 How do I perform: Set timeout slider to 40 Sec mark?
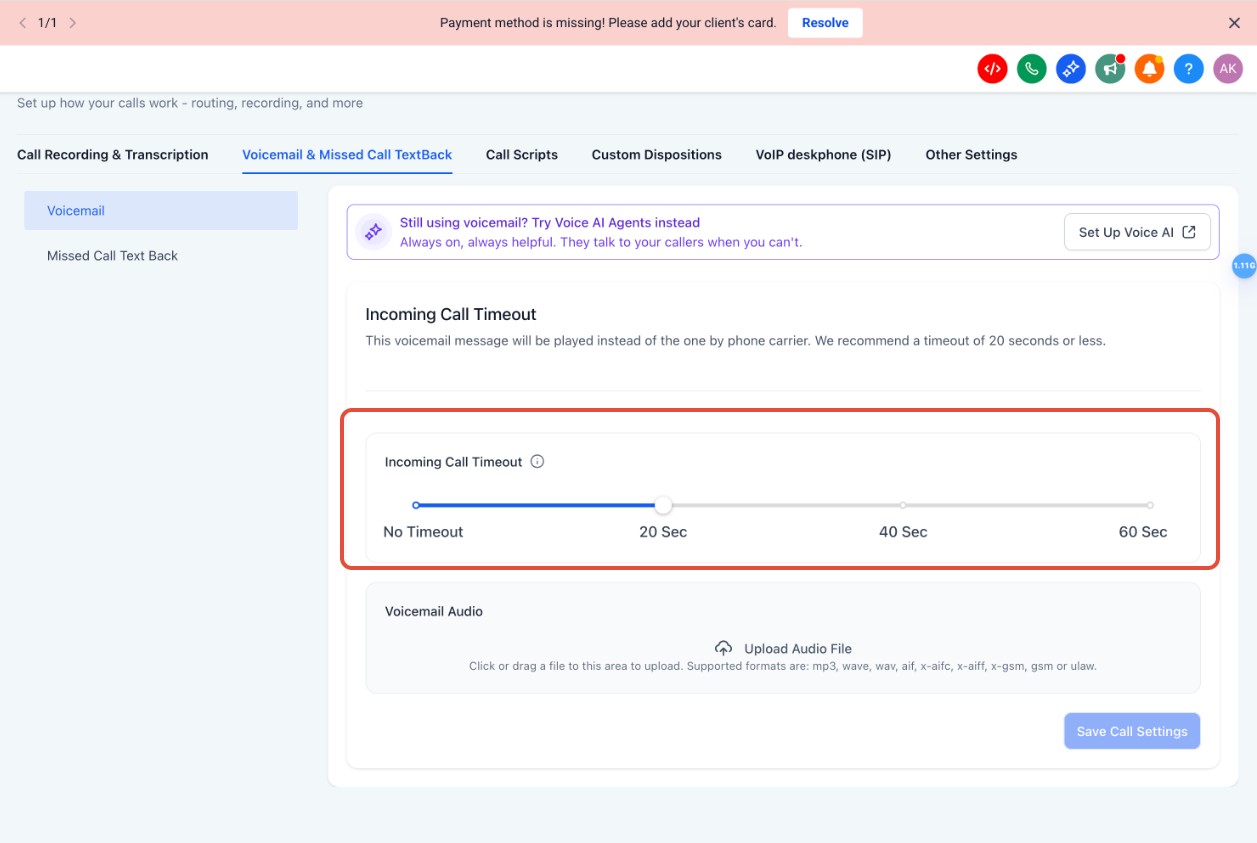pyautogui.click(x=903, y=505)
